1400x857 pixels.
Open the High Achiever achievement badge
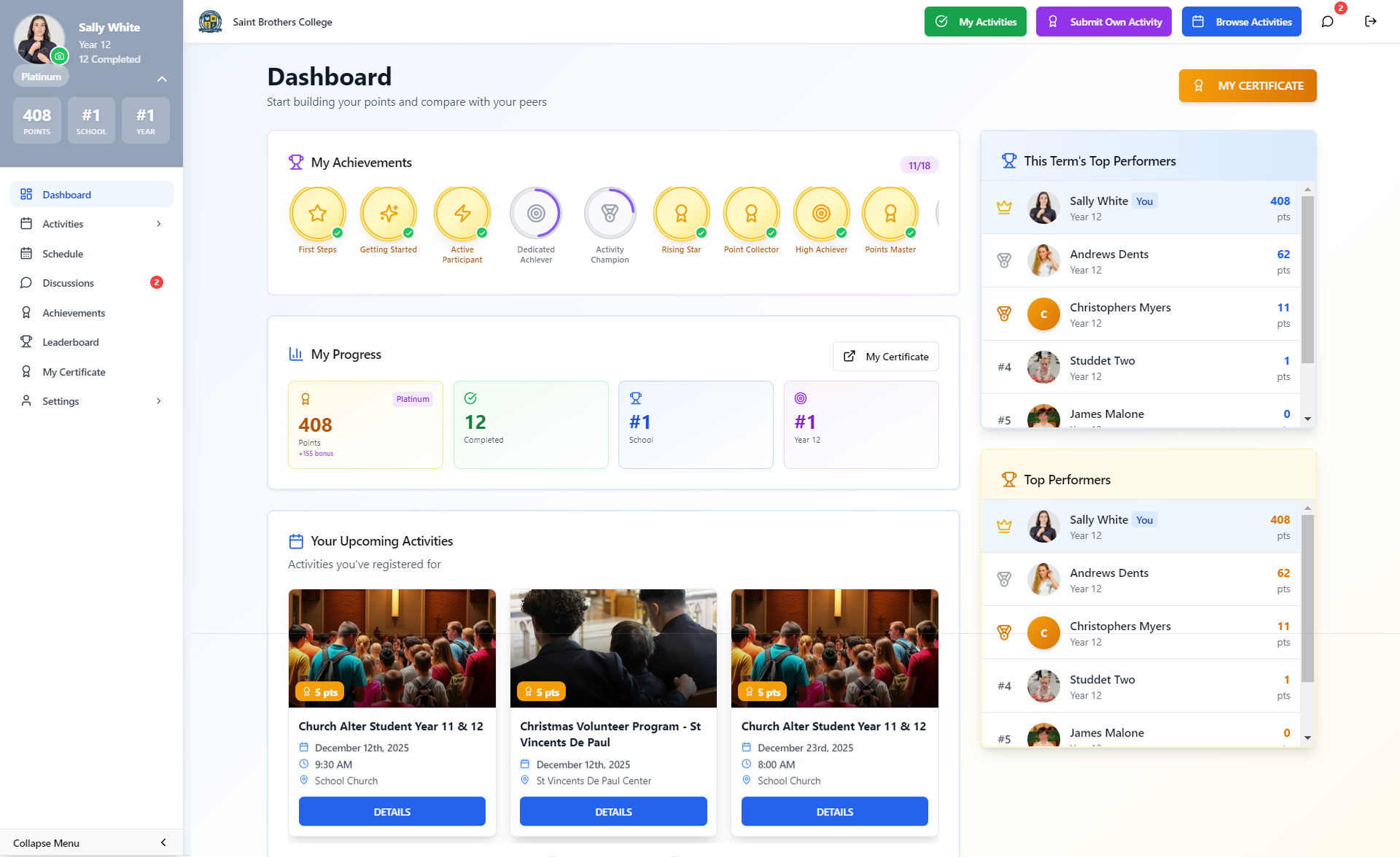[821, 220]
